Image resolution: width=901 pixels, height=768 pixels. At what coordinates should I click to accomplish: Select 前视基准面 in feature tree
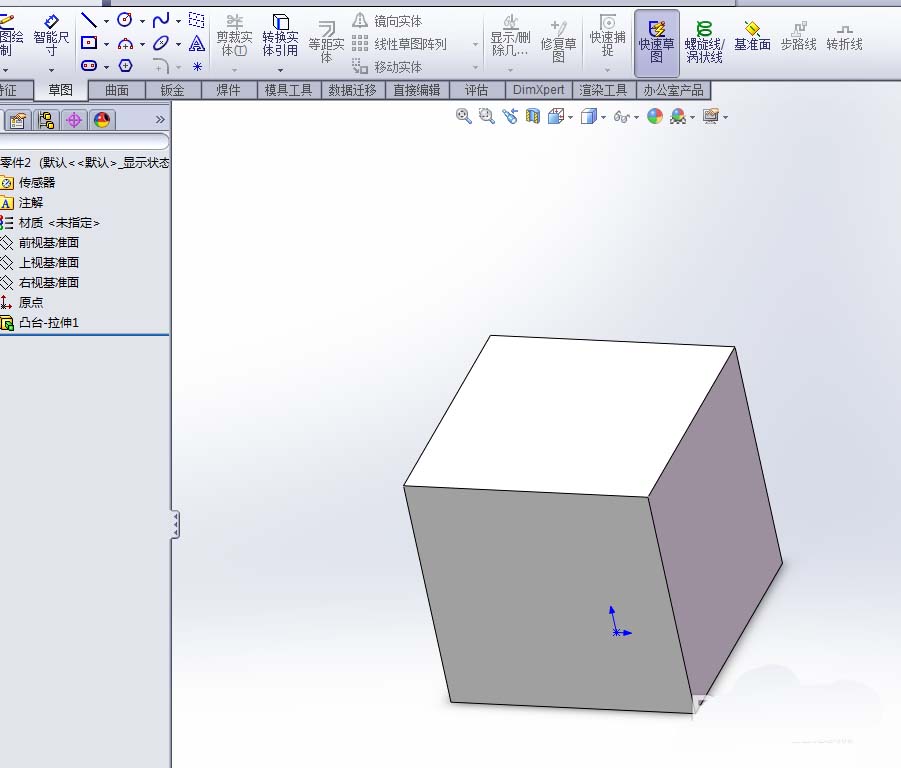pyautogui.click(x=49, y=242)
